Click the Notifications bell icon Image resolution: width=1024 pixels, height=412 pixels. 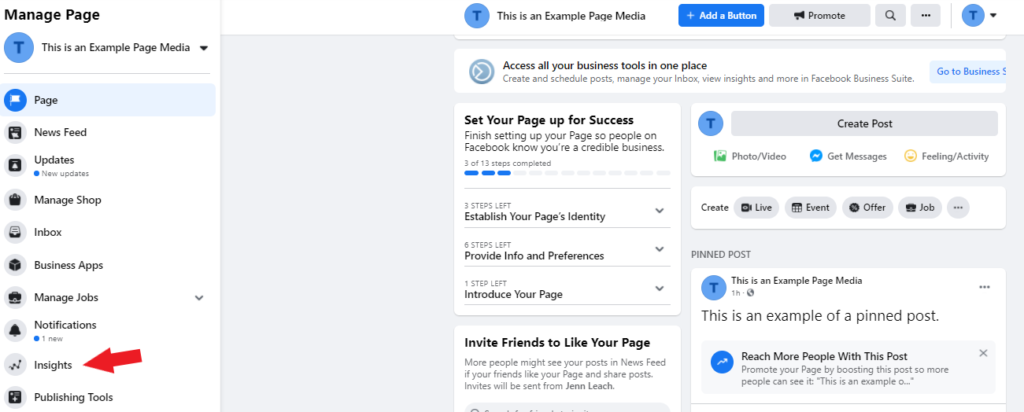(15, 330)
